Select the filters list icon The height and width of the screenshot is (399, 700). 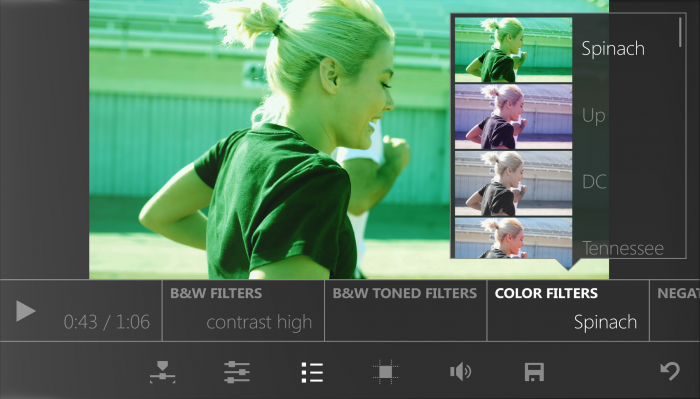[x=312, y=372]
